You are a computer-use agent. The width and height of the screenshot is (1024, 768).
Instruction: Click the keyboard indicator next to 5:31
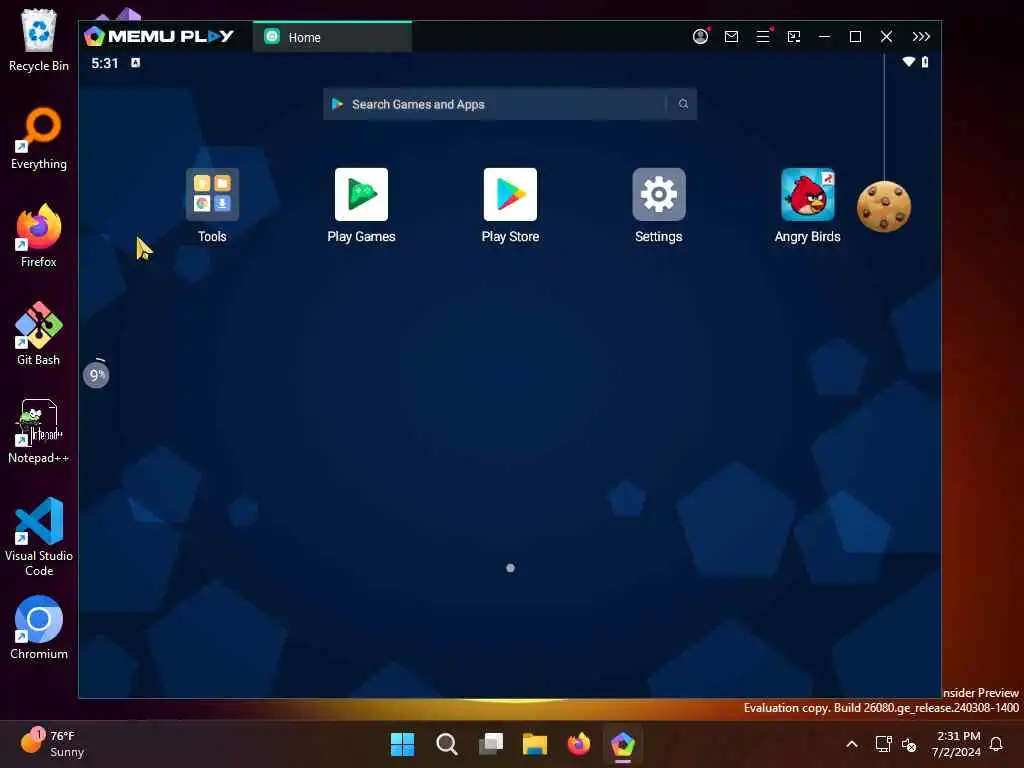(x=135, y=63)
